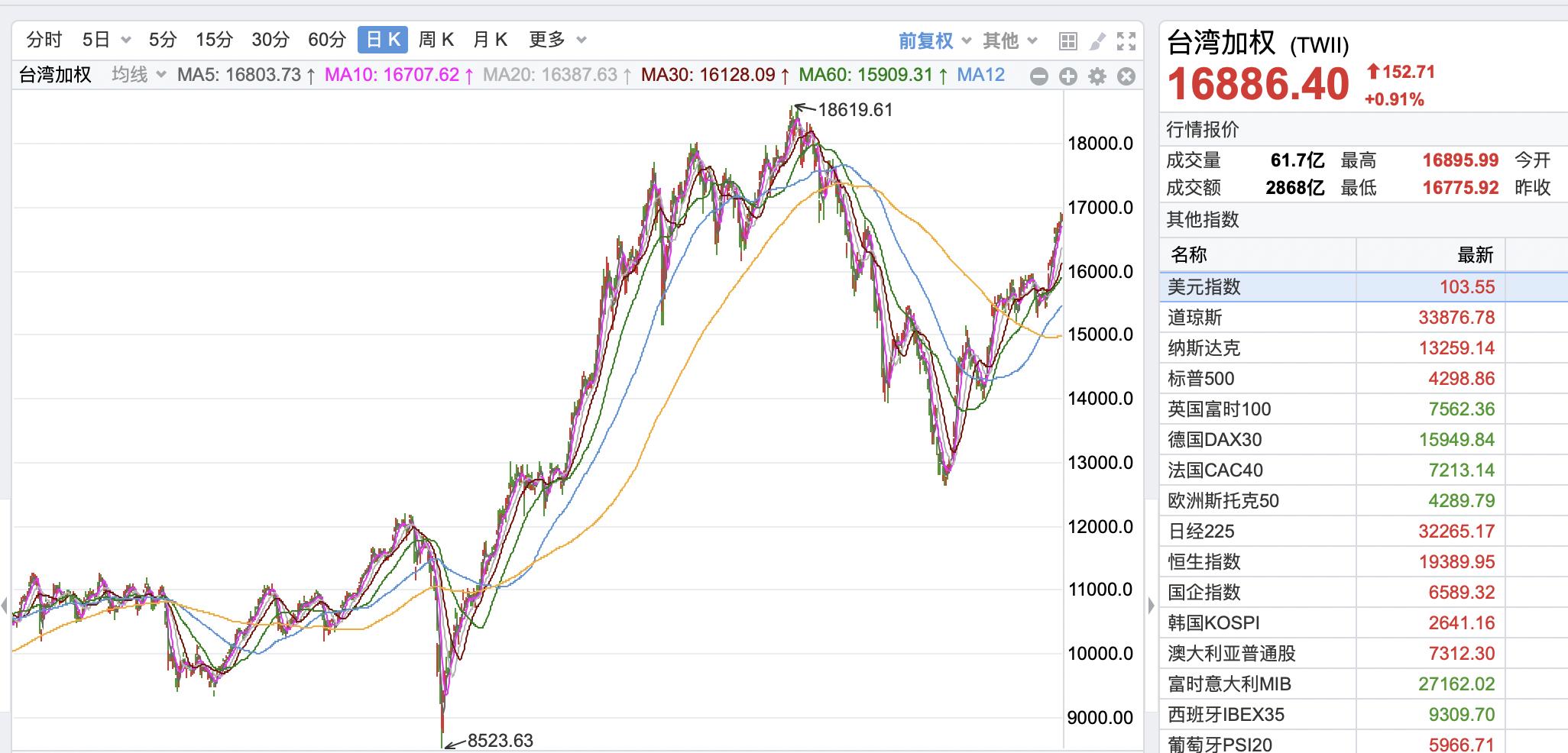Toggle the MA20 moving average visibility
Screen dimensions: 1568x753
[550, 76]
